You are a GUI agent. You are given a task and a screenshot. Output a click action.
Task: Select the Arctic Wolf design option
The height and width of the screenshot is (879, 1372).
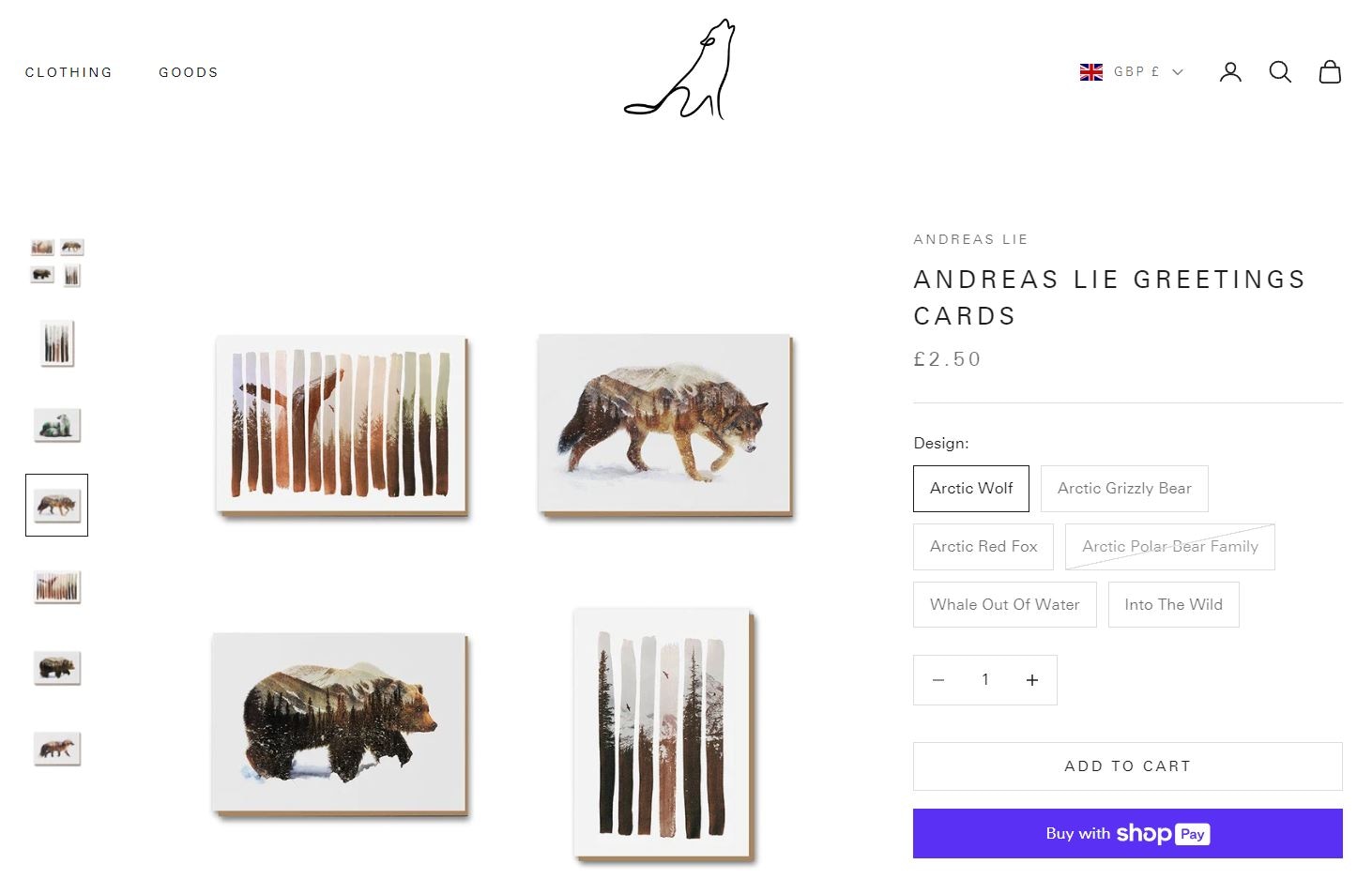tap(971, 489)
